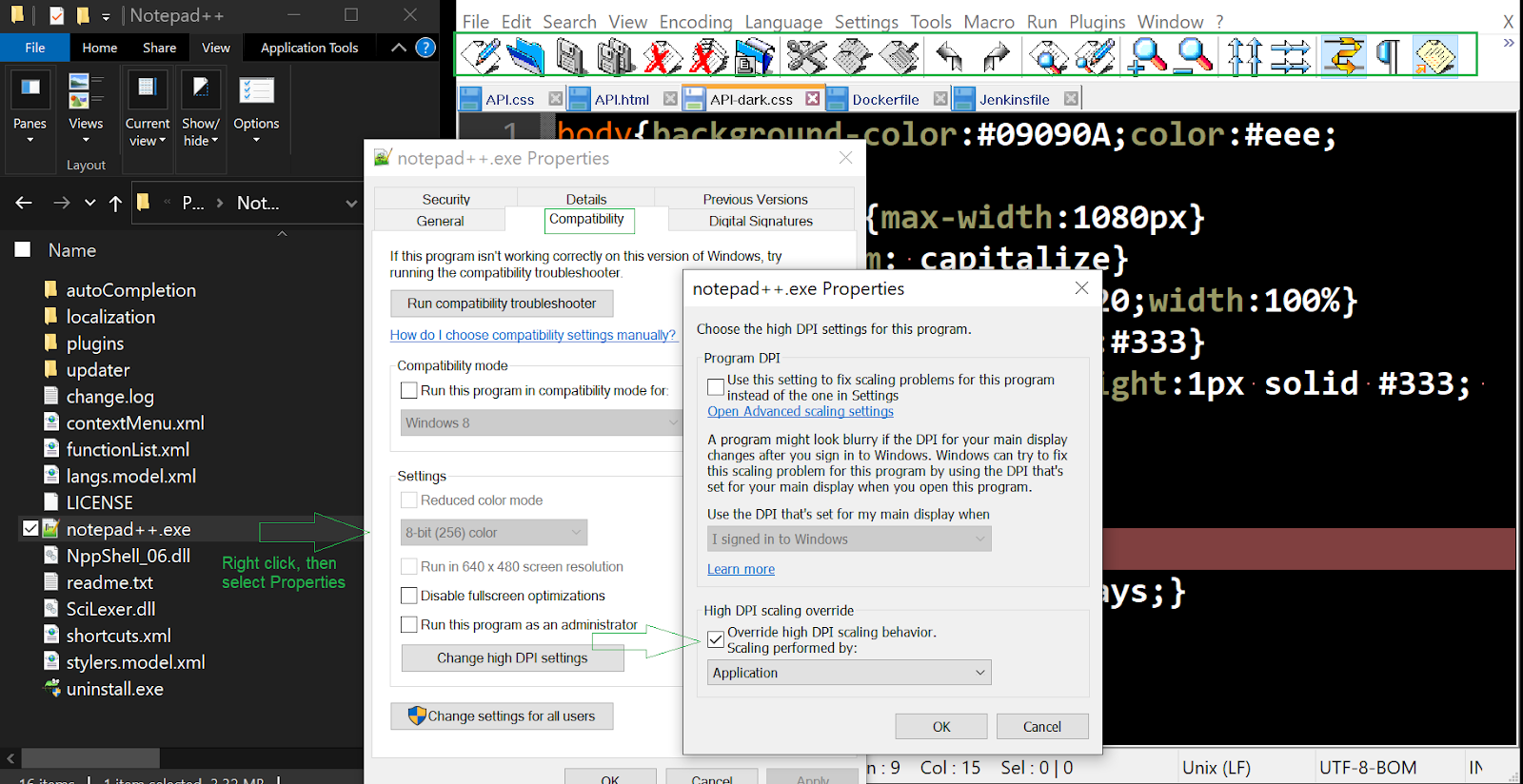Image resolution: width=1523 pixels, height=784 pixels.
Task: Click the Explorer Up one level arrow
Action: pyautogui.click(x=115, y=203)
